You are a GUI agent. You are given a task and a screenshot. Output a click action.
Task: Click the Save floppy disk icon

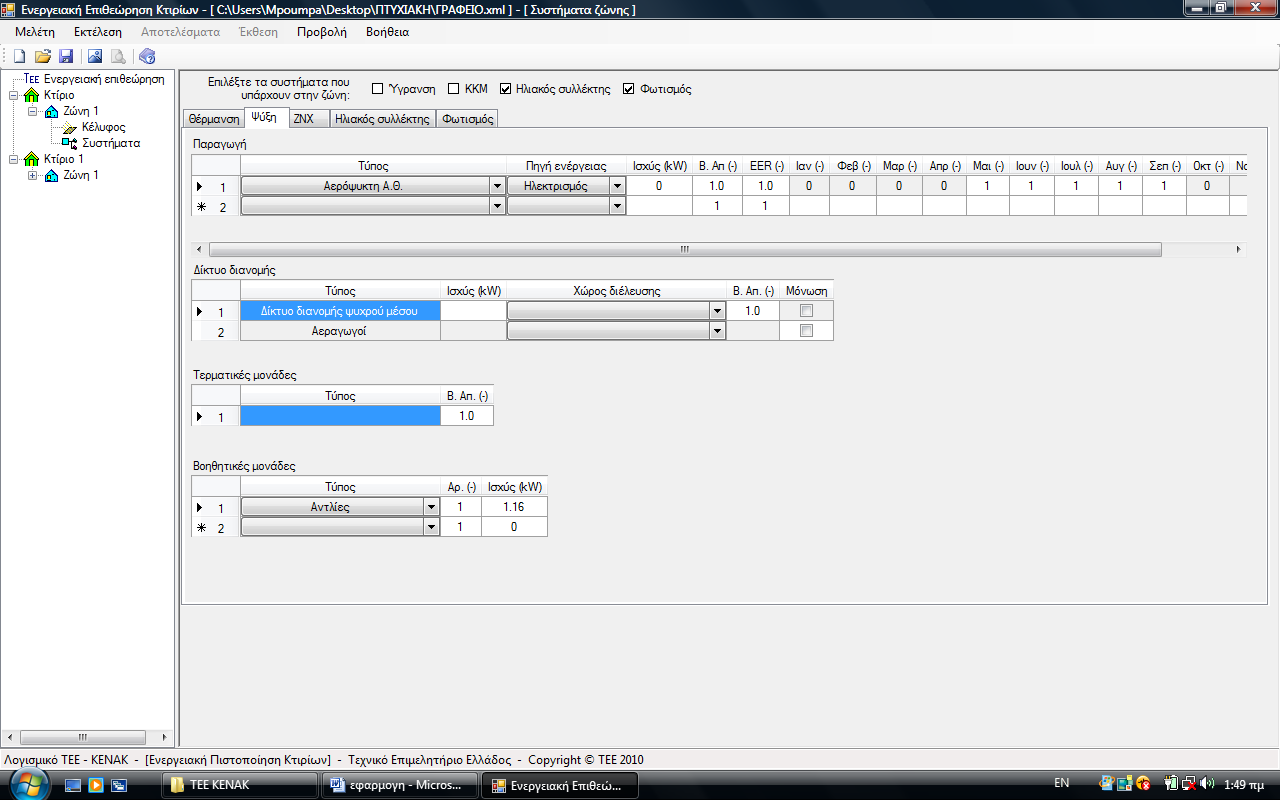click(x=66, y=56)
